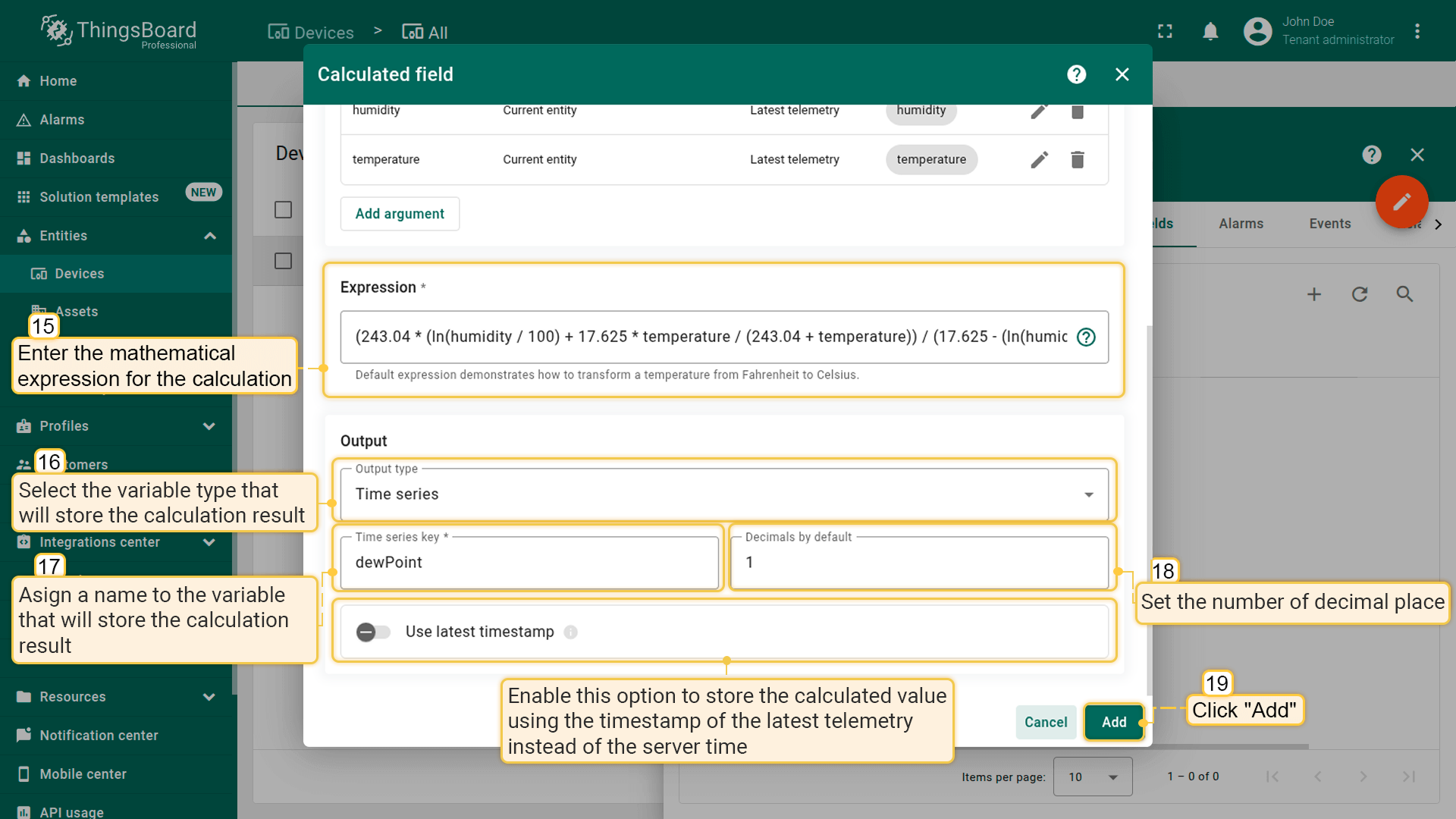Click the refresh icon in details panel

[x=1359, y=294]
